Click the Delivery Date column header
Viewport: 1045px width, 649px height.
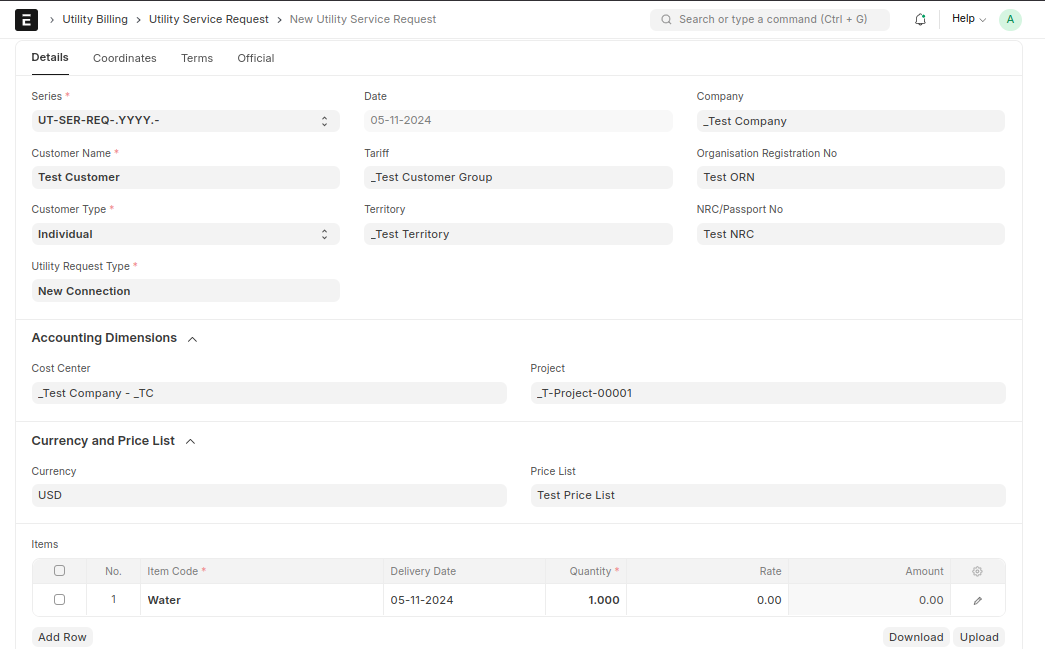[x=464, y=571]
